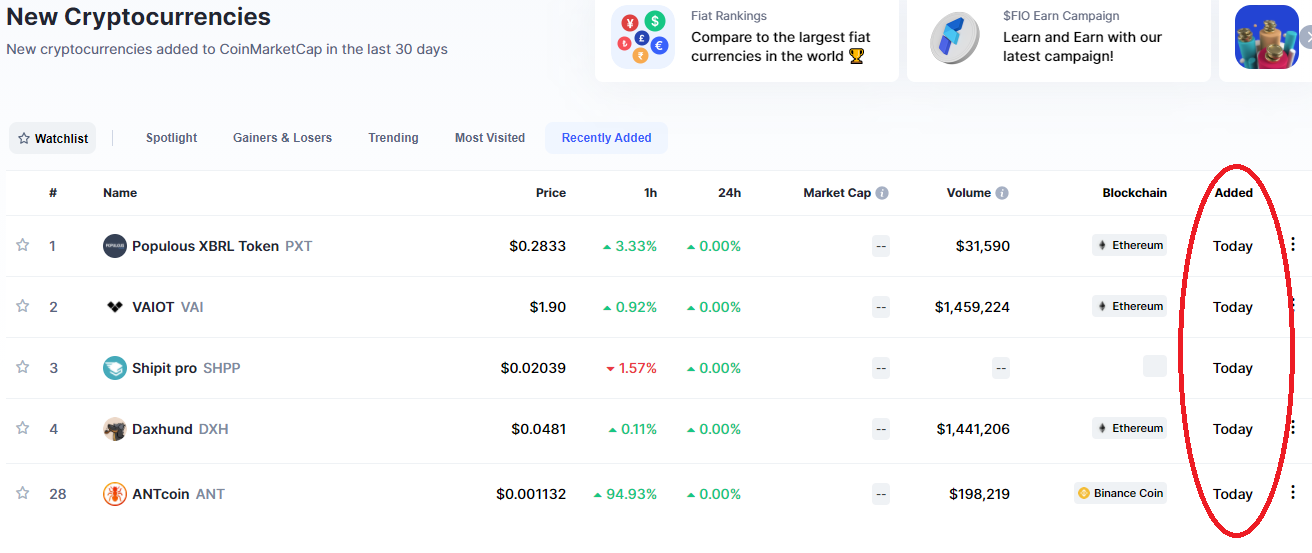Click the Populous XBRL Token logo icon

115,246
